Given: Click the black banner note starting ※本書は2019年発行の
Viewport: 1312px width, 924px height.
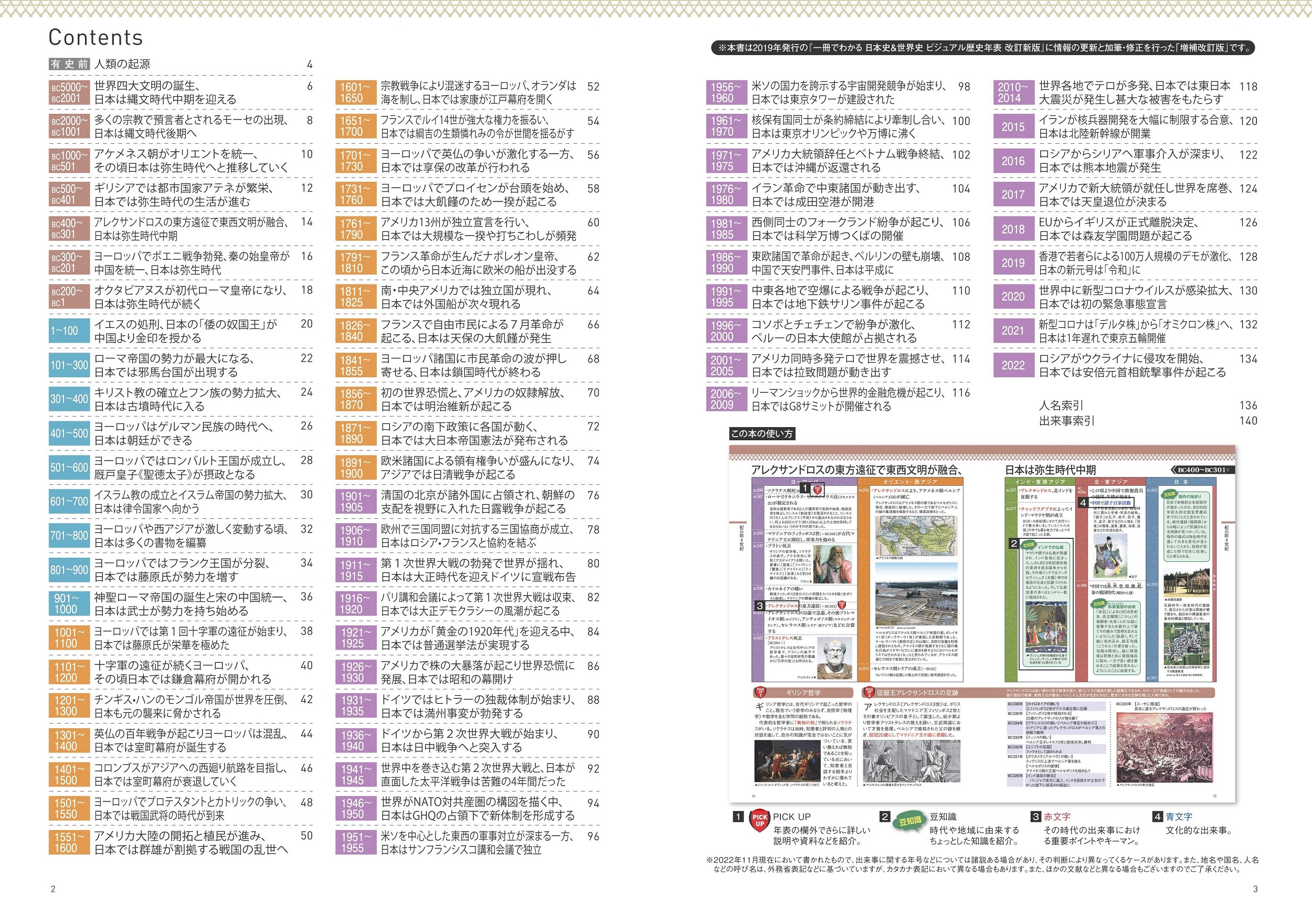Looking at the screenshot, I should [983, 48].
